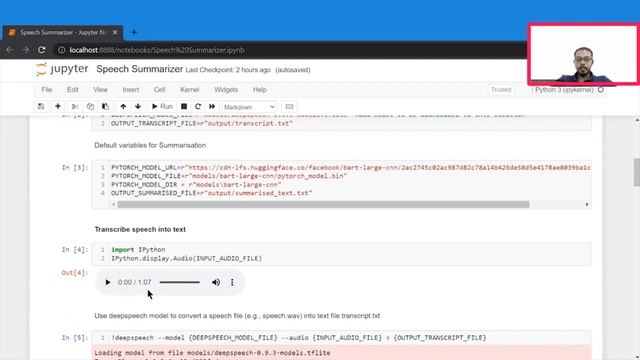Open the Cell menu

[160, 90]
